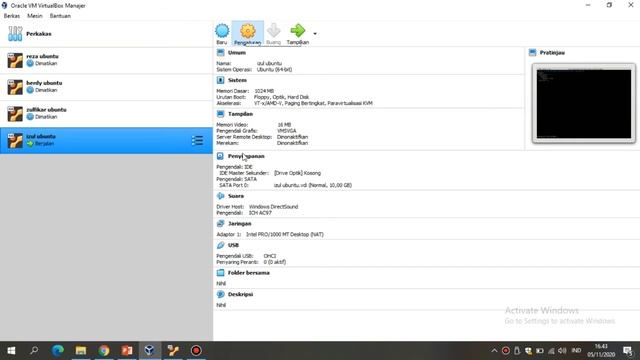
Task: Open the Berkas menu
Action: 11,16
